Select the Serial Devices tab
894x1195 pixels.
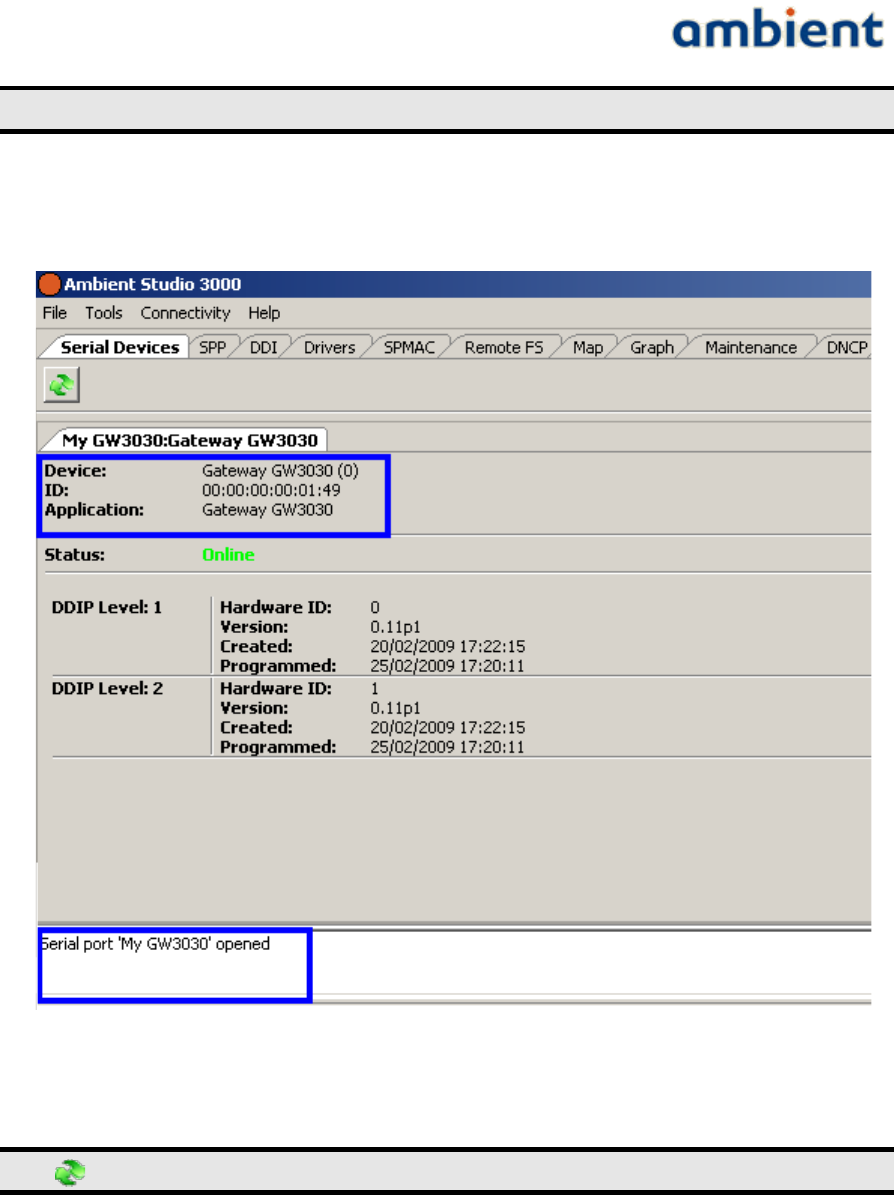click(x=120, y=348)
